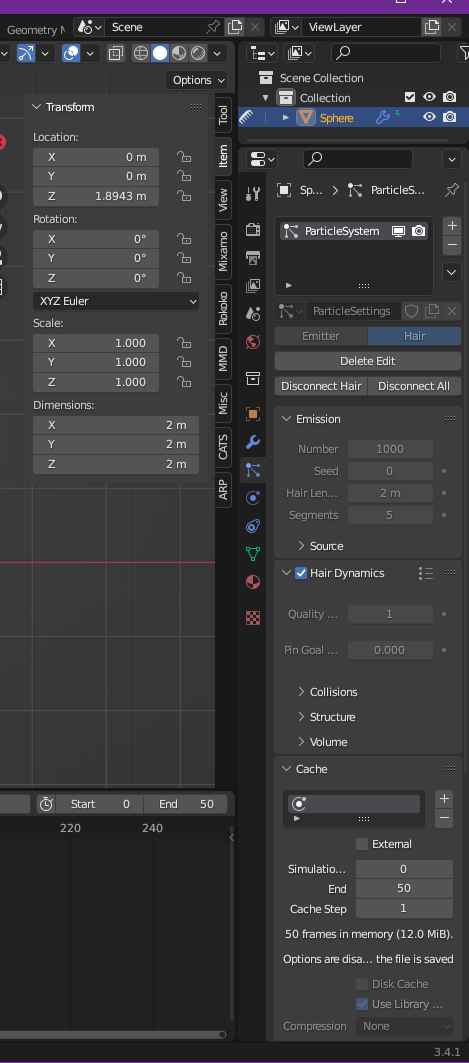The width and height of the screenshot is (469, 1063).
Task: Add a new cache entry
Action: point(444,799)
